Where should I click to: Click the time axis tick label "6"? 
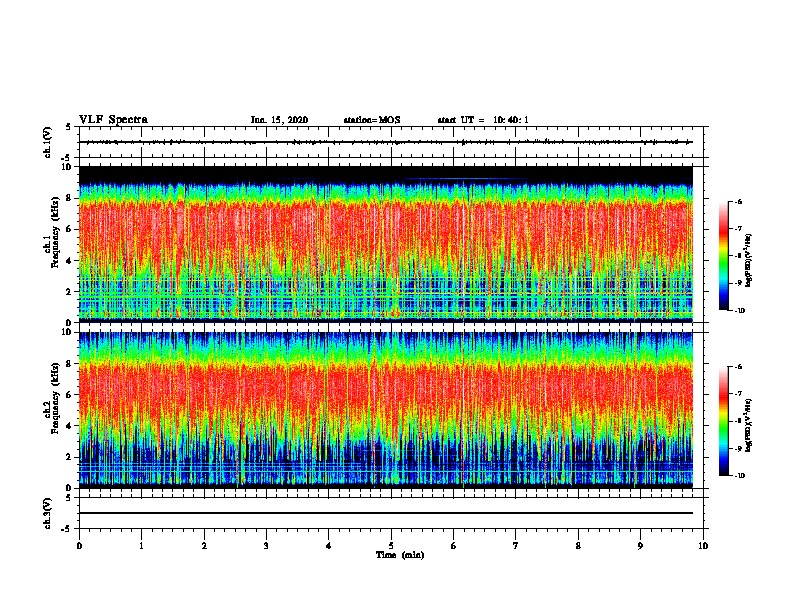(453, 546)
